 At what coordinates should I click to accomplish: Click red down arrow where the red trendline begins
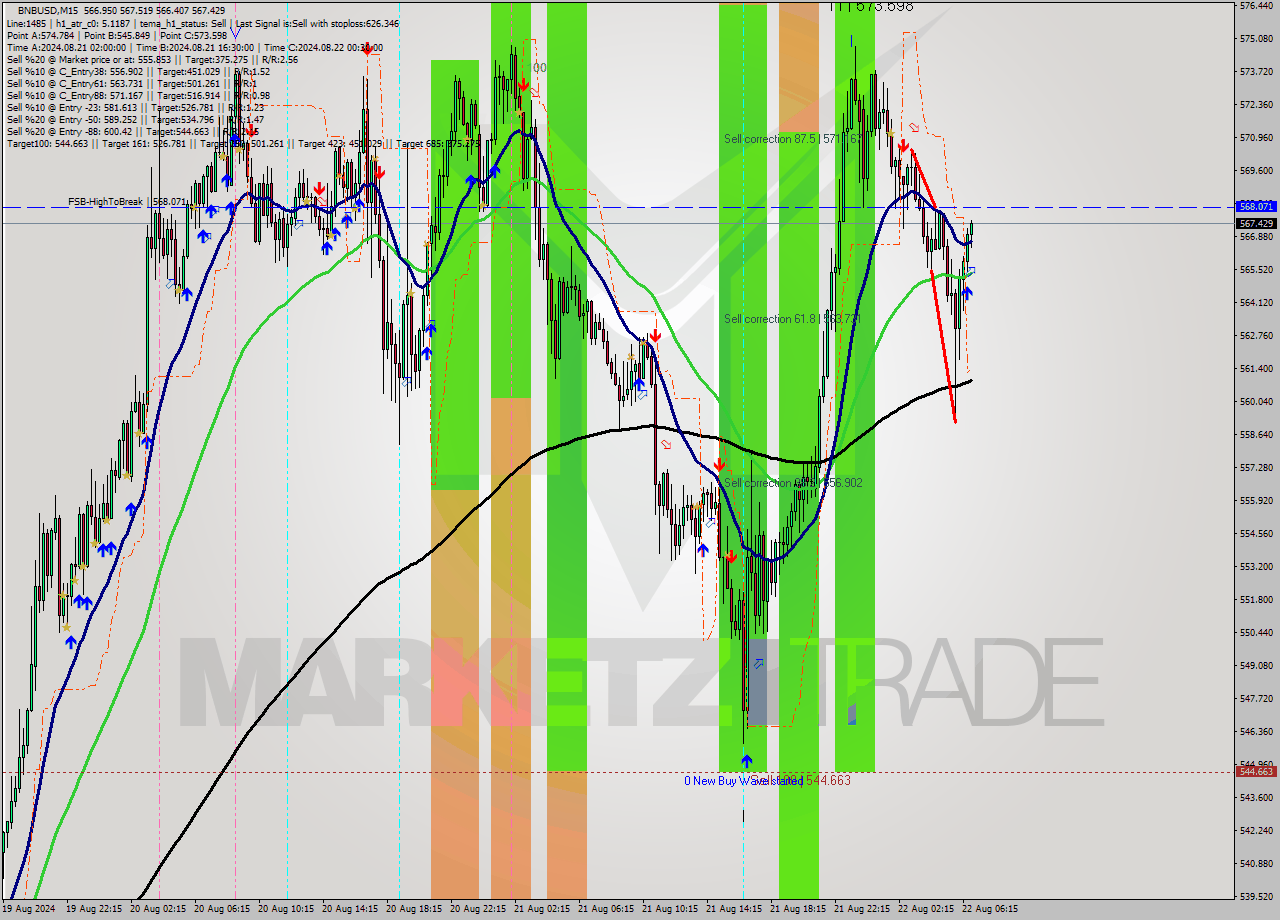click(904, 145)
